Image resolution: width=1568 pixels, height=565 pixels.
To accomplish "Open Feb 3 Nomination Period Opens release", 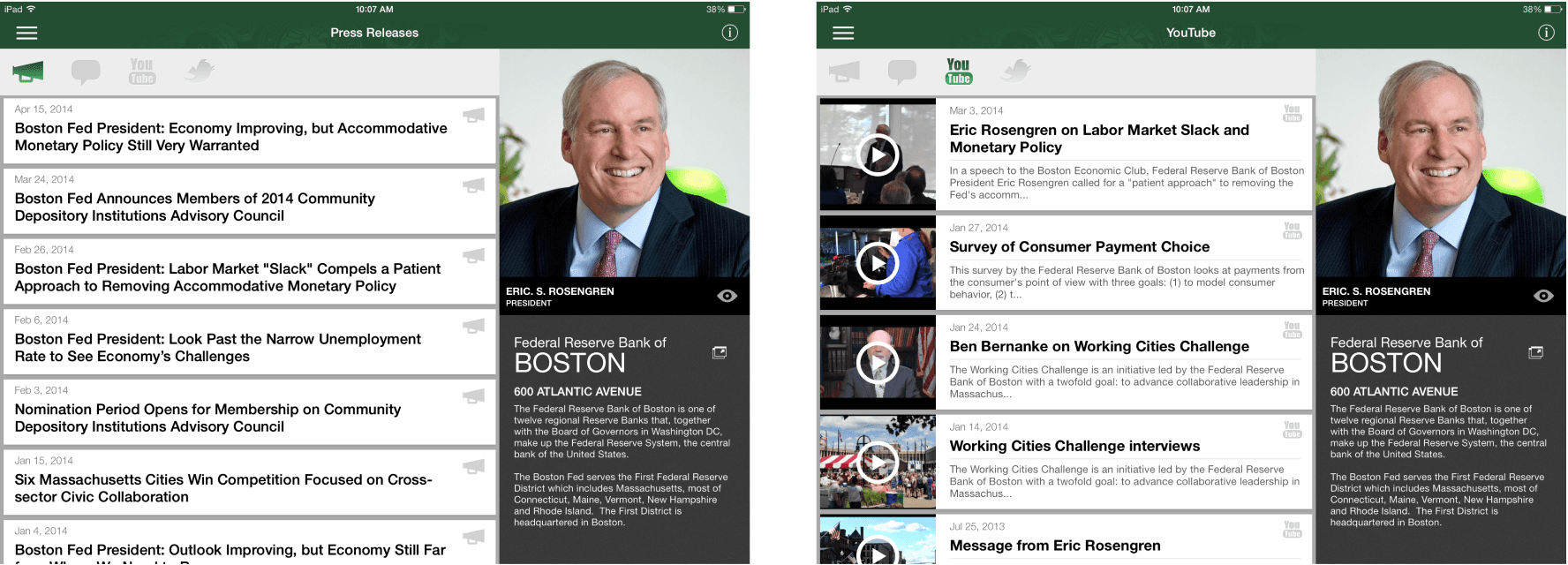I will [x=250, y=412].
